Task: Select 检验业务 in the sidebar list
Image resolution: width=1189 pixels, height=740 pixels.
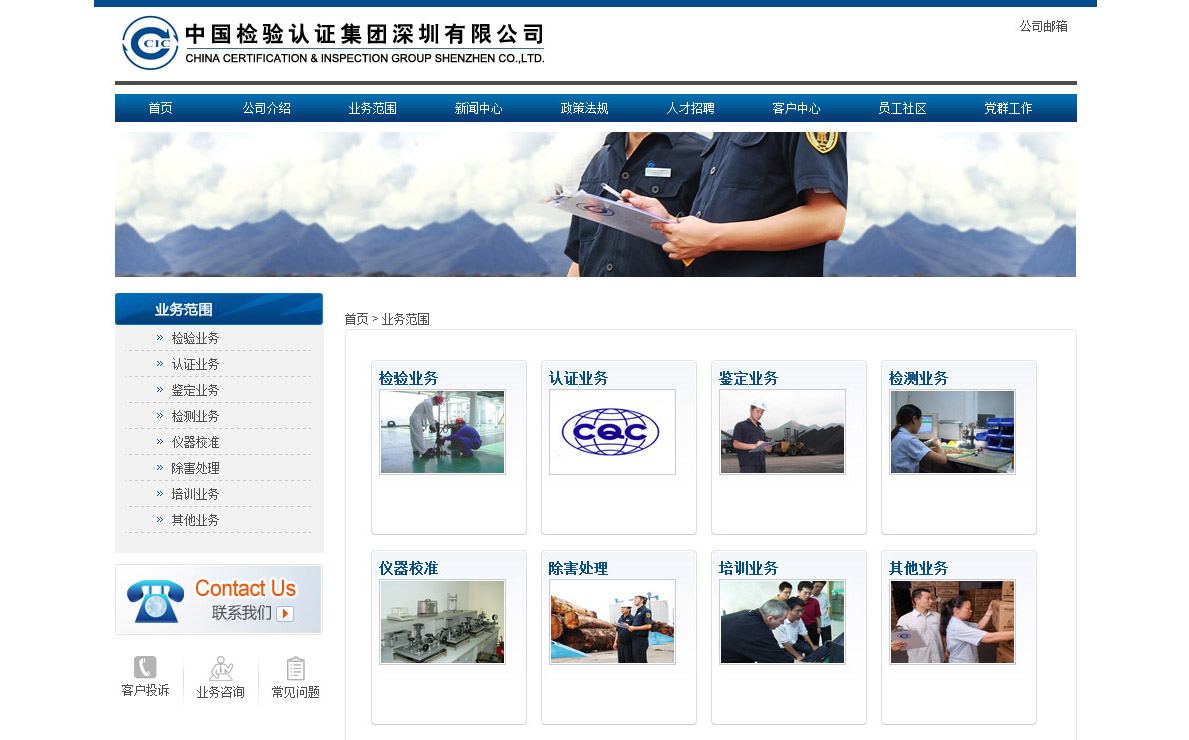Action: click(195, 338)
